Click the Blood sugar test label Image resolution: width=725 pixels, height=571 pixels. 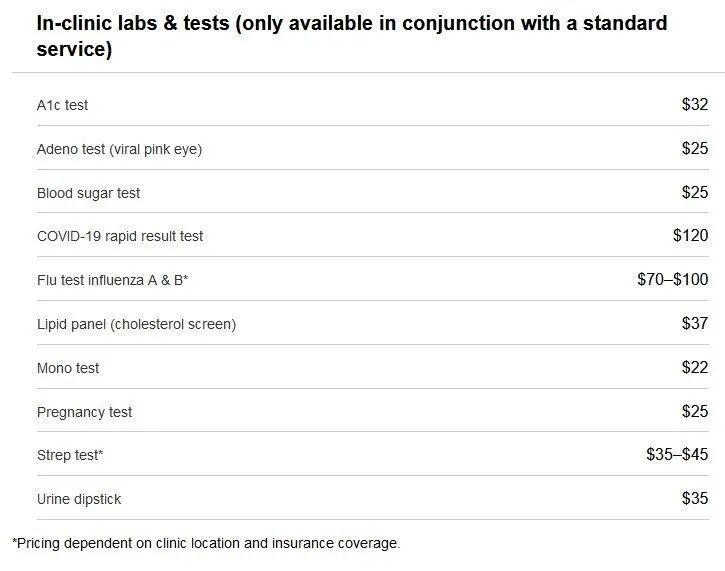88,193
